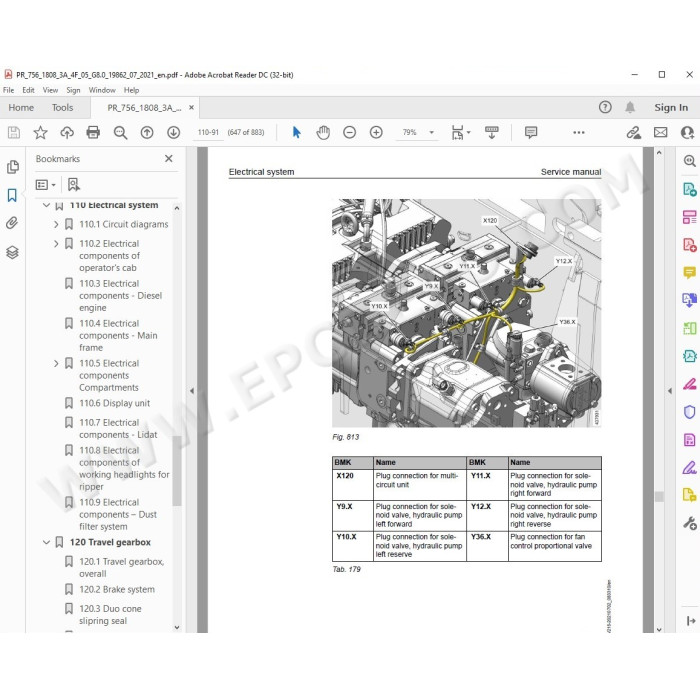The image size is (700, 700).
Task: Open the right pane search magnifier
Action: pos(689,161)
